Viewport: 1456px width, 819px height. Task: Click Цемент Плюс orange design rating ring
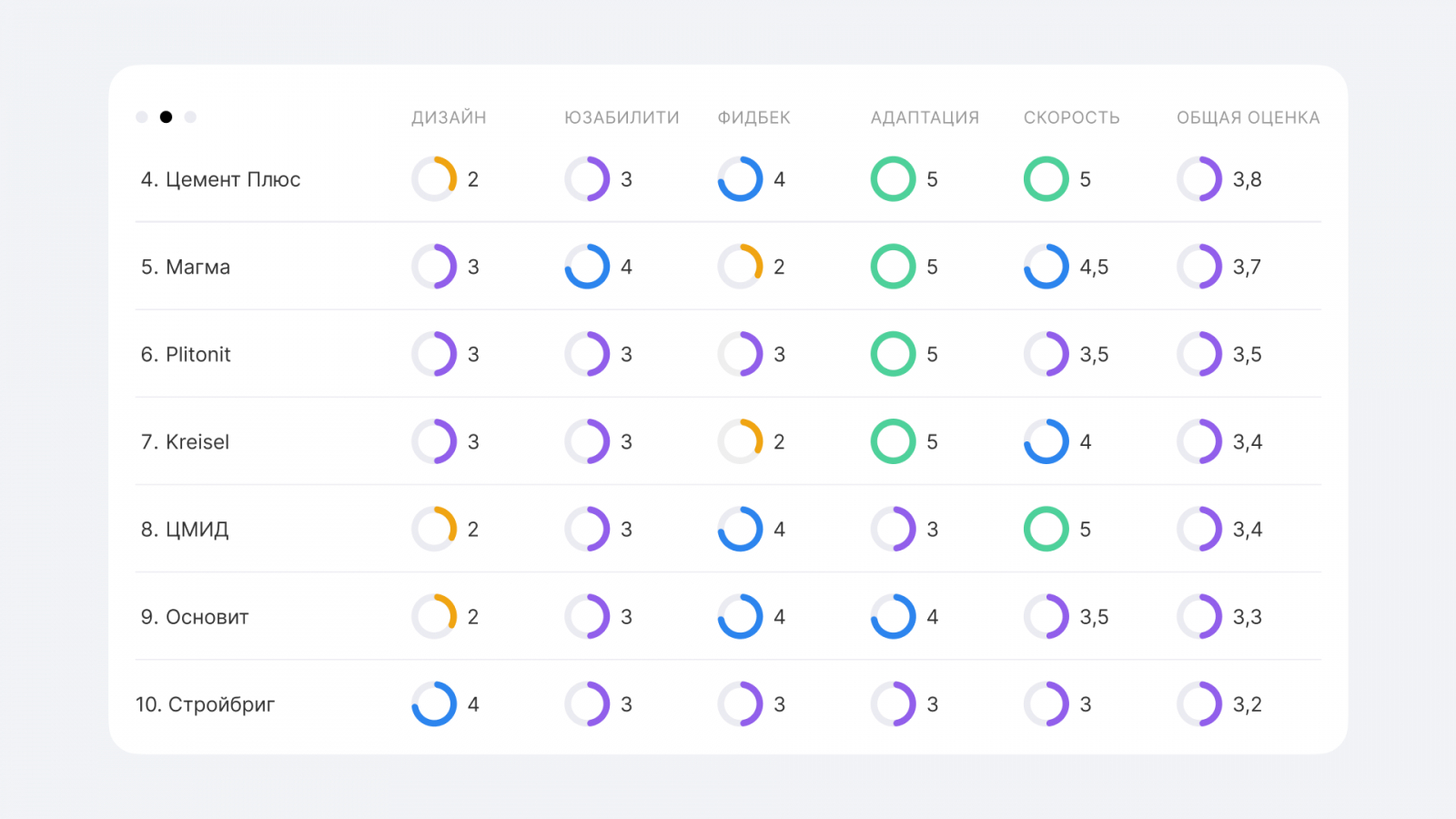(434, 179)
